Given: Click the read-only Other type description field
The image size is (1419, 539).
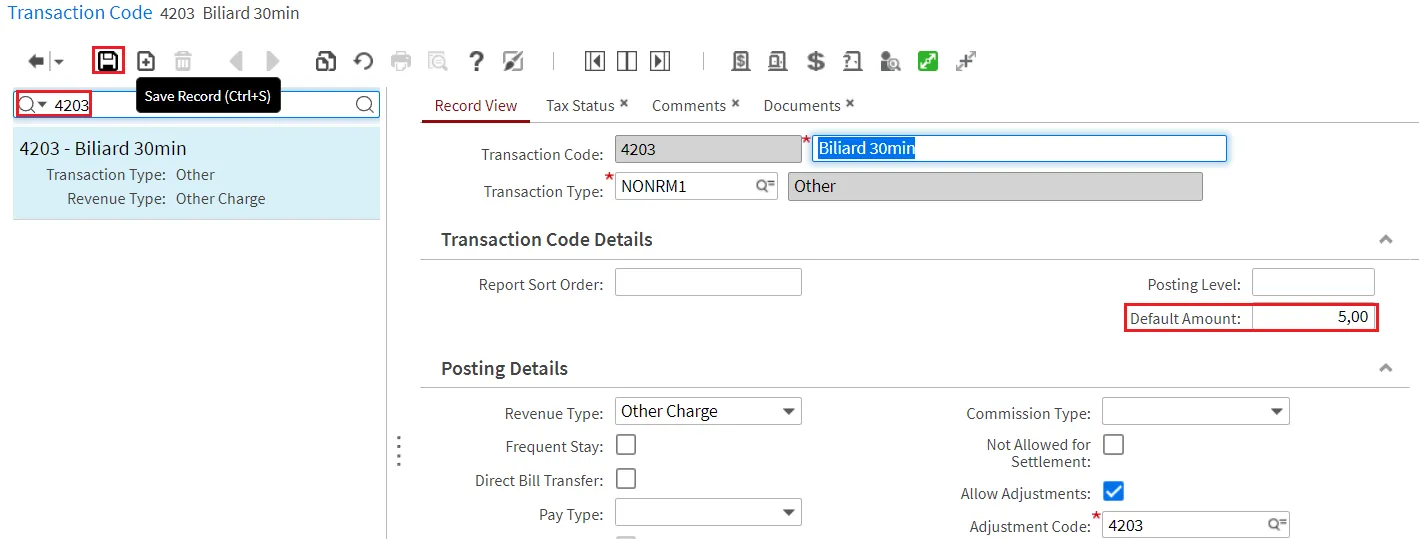Looking at the screenshot, I should pos(995,186).
